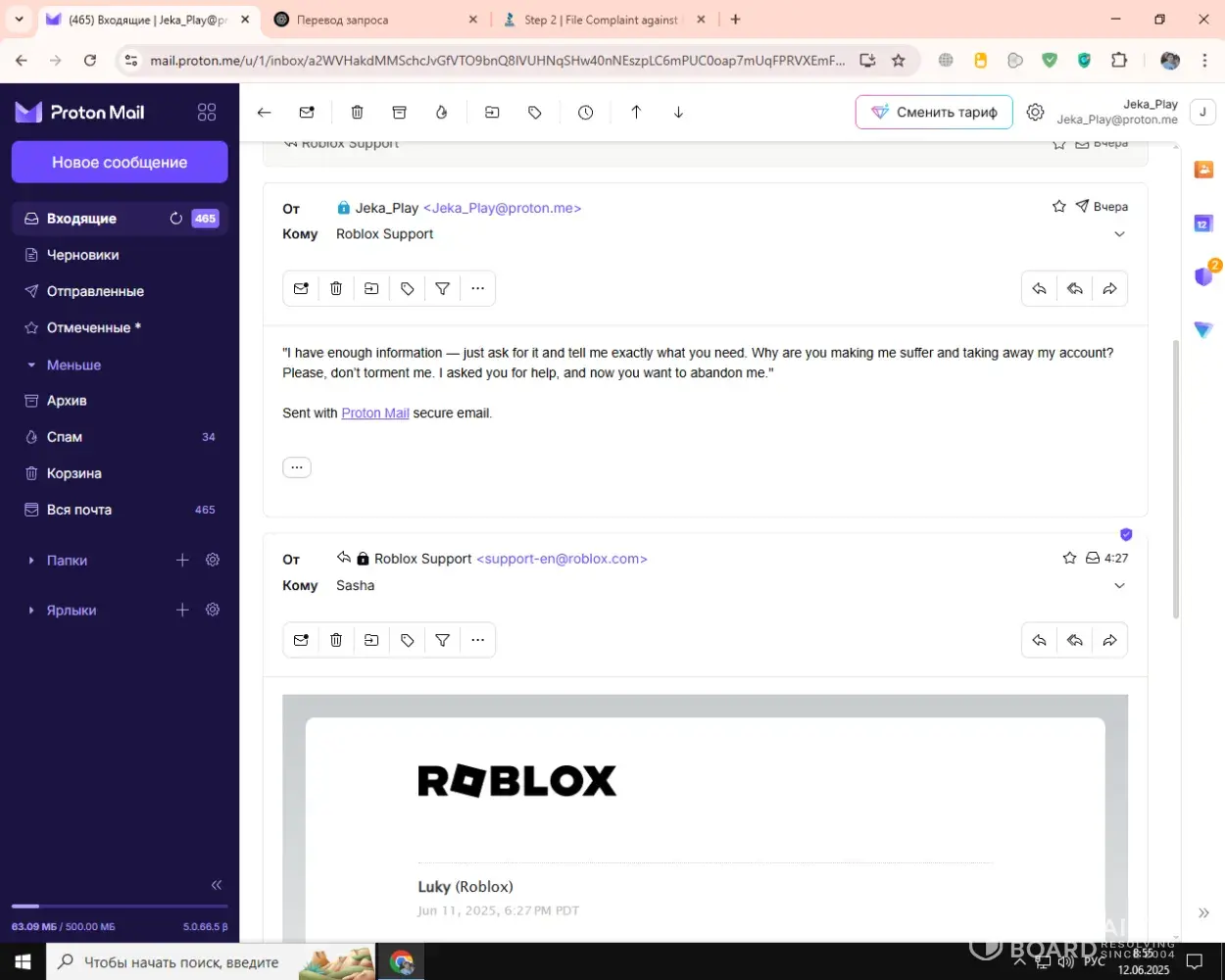
Task: Open the Proton Mail signature link
Action: 374,414
